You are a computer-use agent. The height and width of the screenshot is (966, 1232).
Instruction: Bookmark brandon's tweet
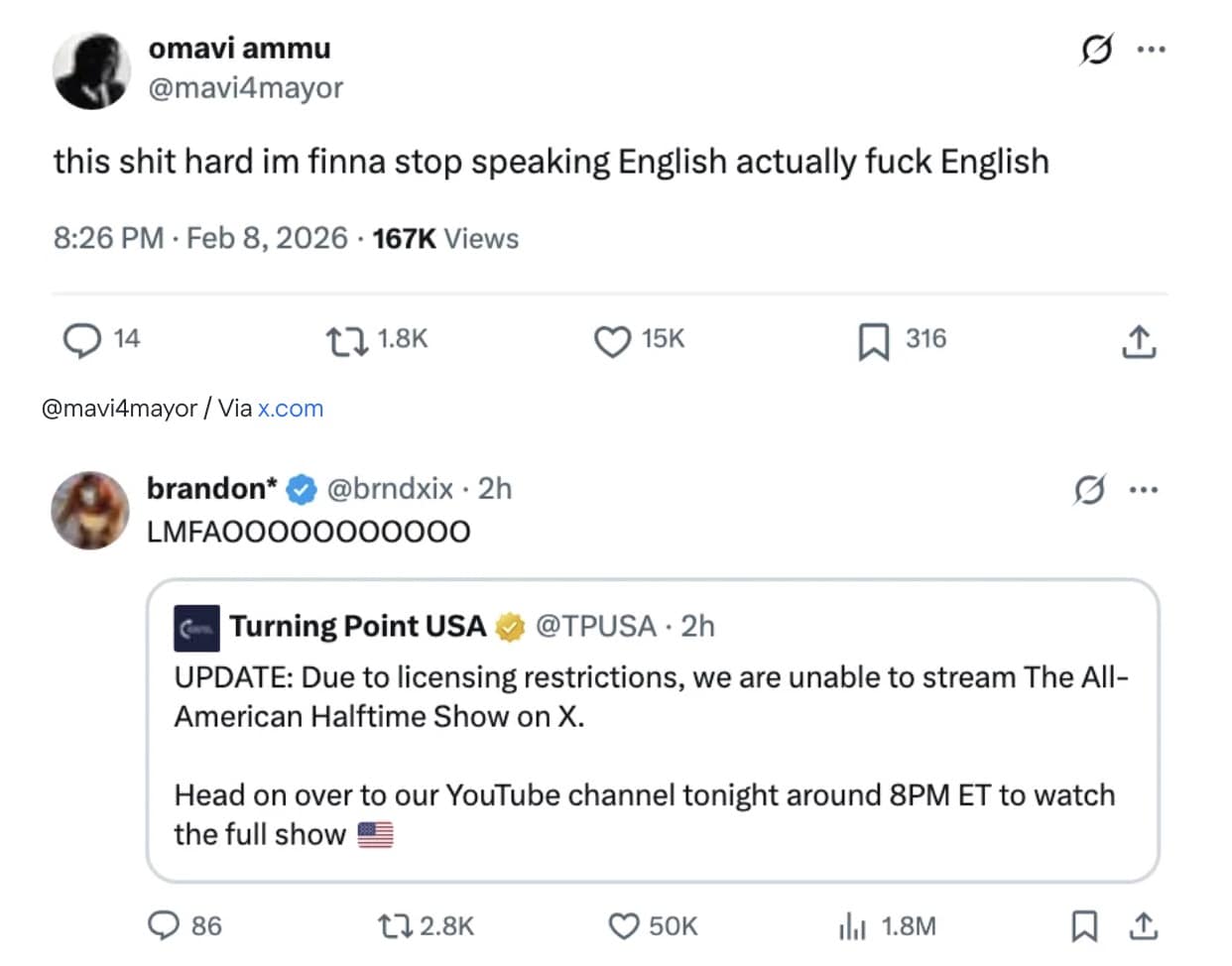point(1084,926)
